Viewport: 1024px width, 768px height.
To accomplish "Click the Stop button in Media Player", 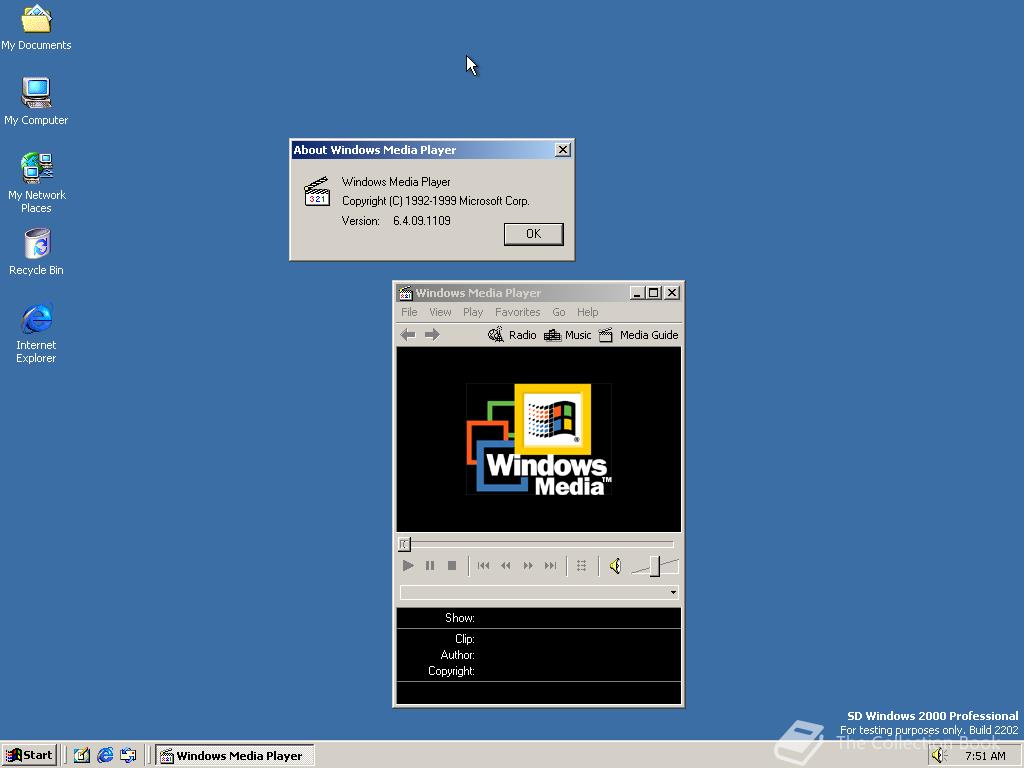I will (452, 566).
